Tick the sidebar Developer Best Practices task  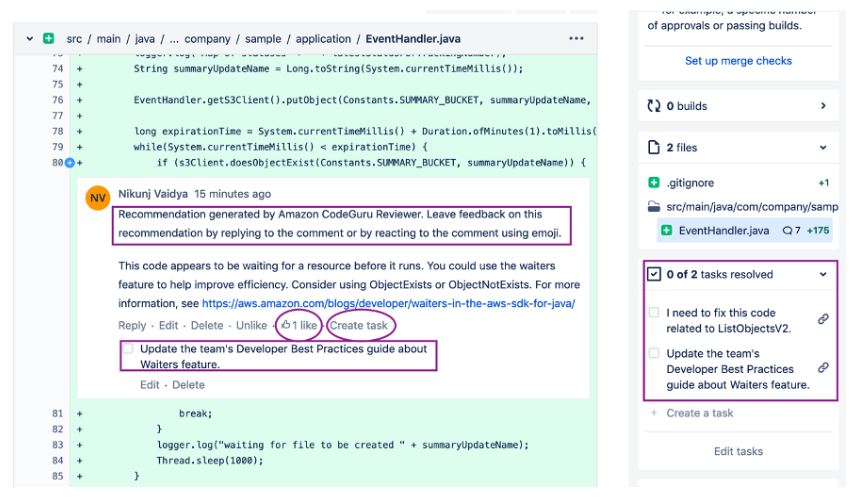pyautogui.click(x=654, y=354)
